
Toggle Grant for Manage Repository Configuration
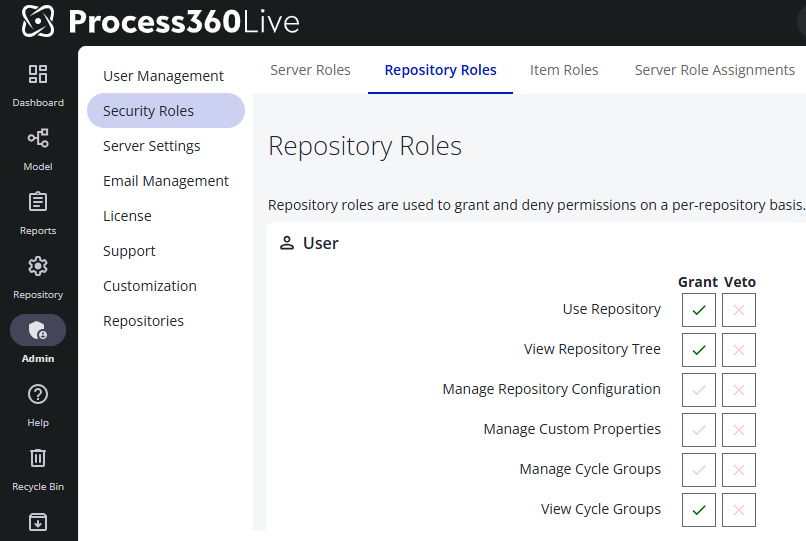699,390
